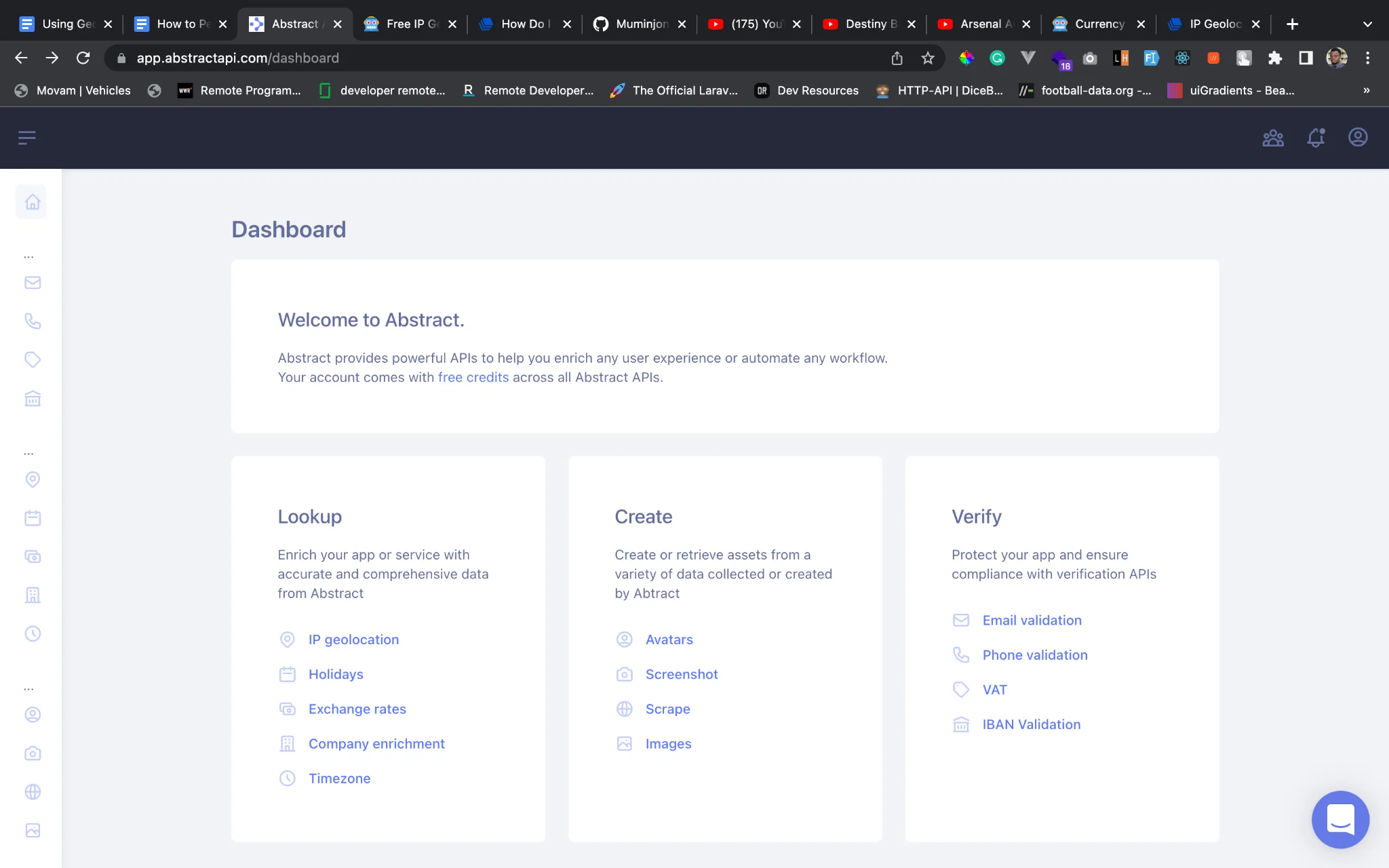Viewport: 1389px width, 868px height.
Task: Open the sidebar hamburger menu
Action: pos(26,138)
